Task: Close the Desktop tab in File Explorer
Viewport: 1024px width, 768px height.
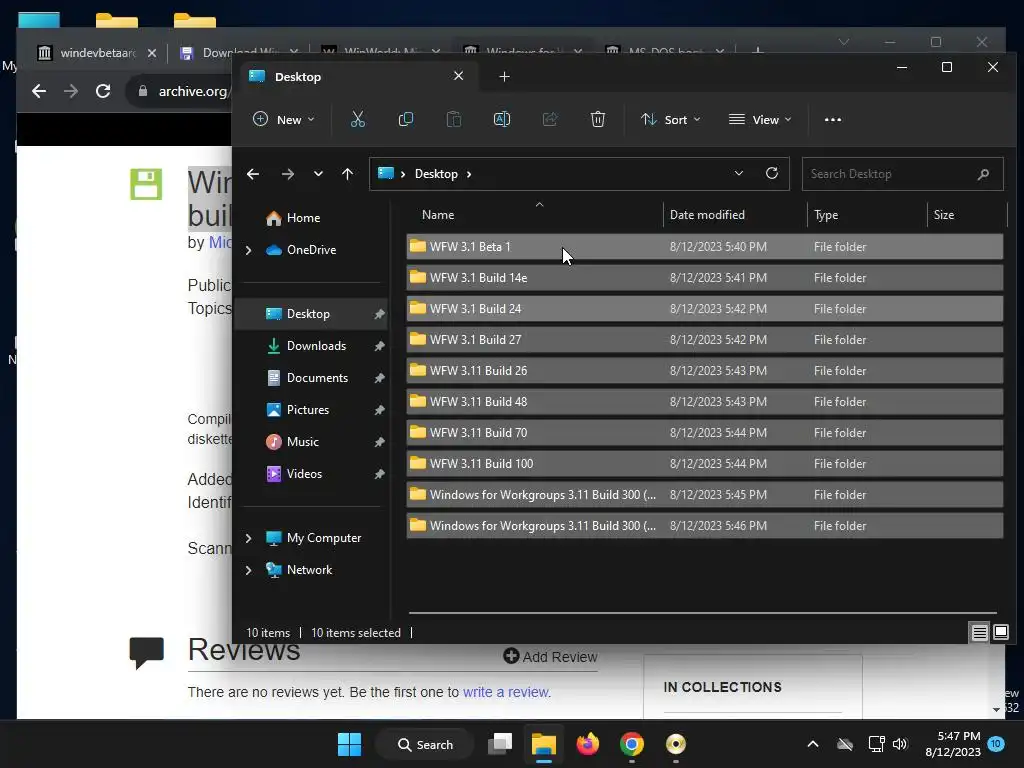Action: [458, 76]
